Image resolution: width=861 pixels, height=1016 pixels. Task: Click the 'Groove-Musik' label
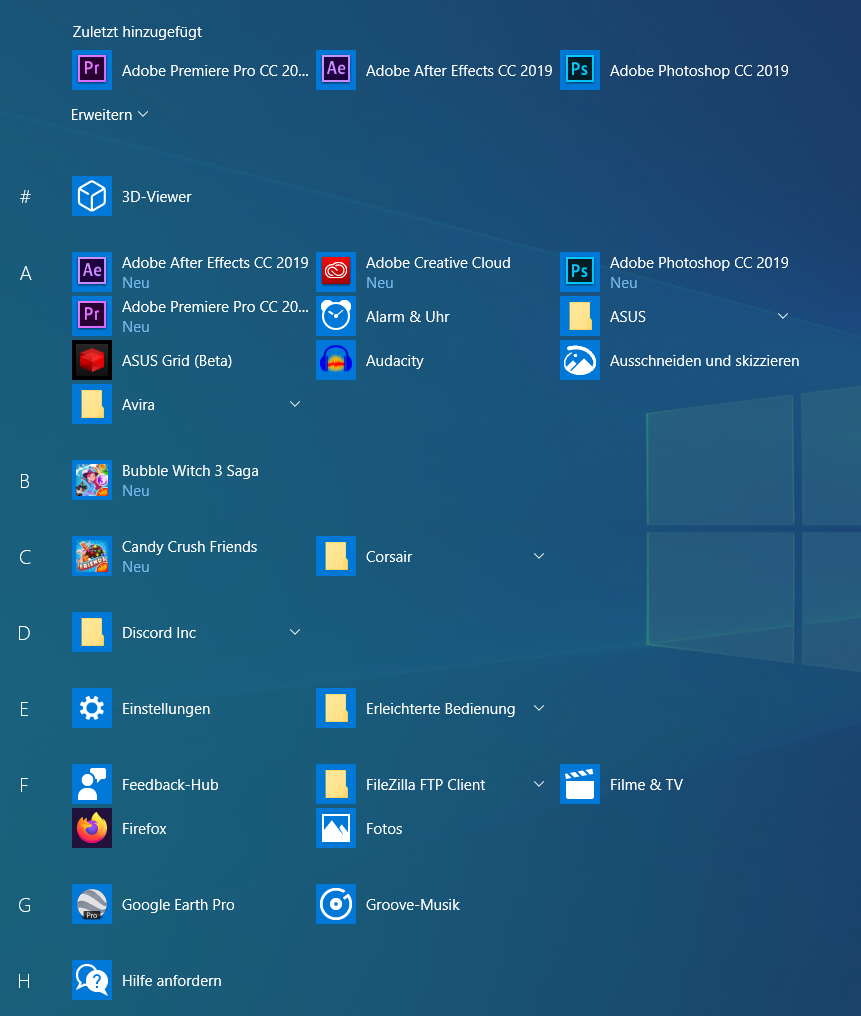[x=413, y=905]
